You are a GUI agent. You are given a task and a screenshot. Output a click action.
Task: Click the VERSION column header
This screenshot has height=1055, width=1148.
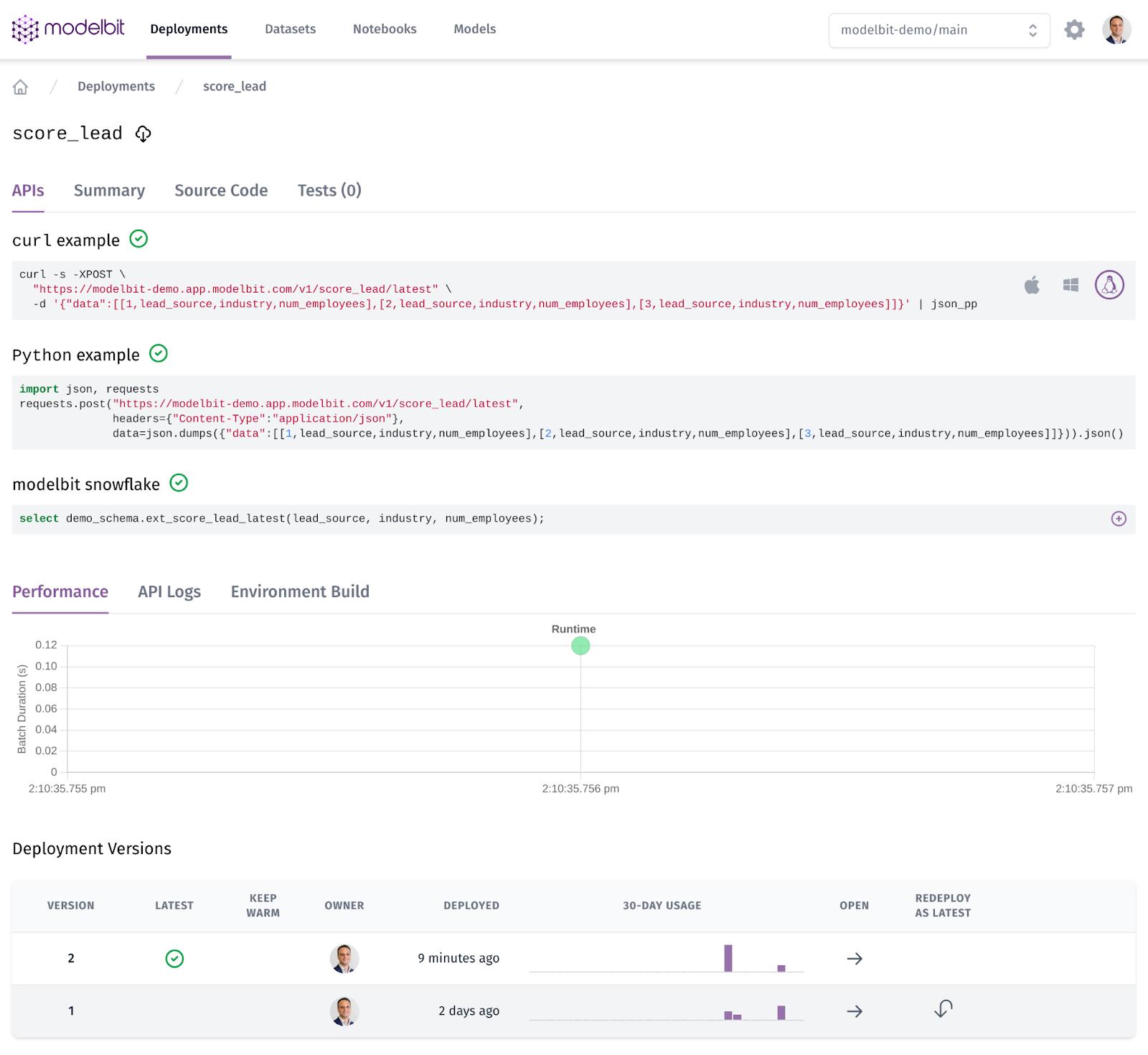pyautogui.click(x=71, y=906)
